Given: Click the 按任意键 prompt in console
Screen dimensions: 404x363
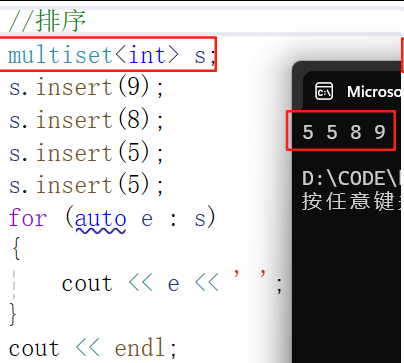Looking at the screenshot, I should tap(351, 201).
